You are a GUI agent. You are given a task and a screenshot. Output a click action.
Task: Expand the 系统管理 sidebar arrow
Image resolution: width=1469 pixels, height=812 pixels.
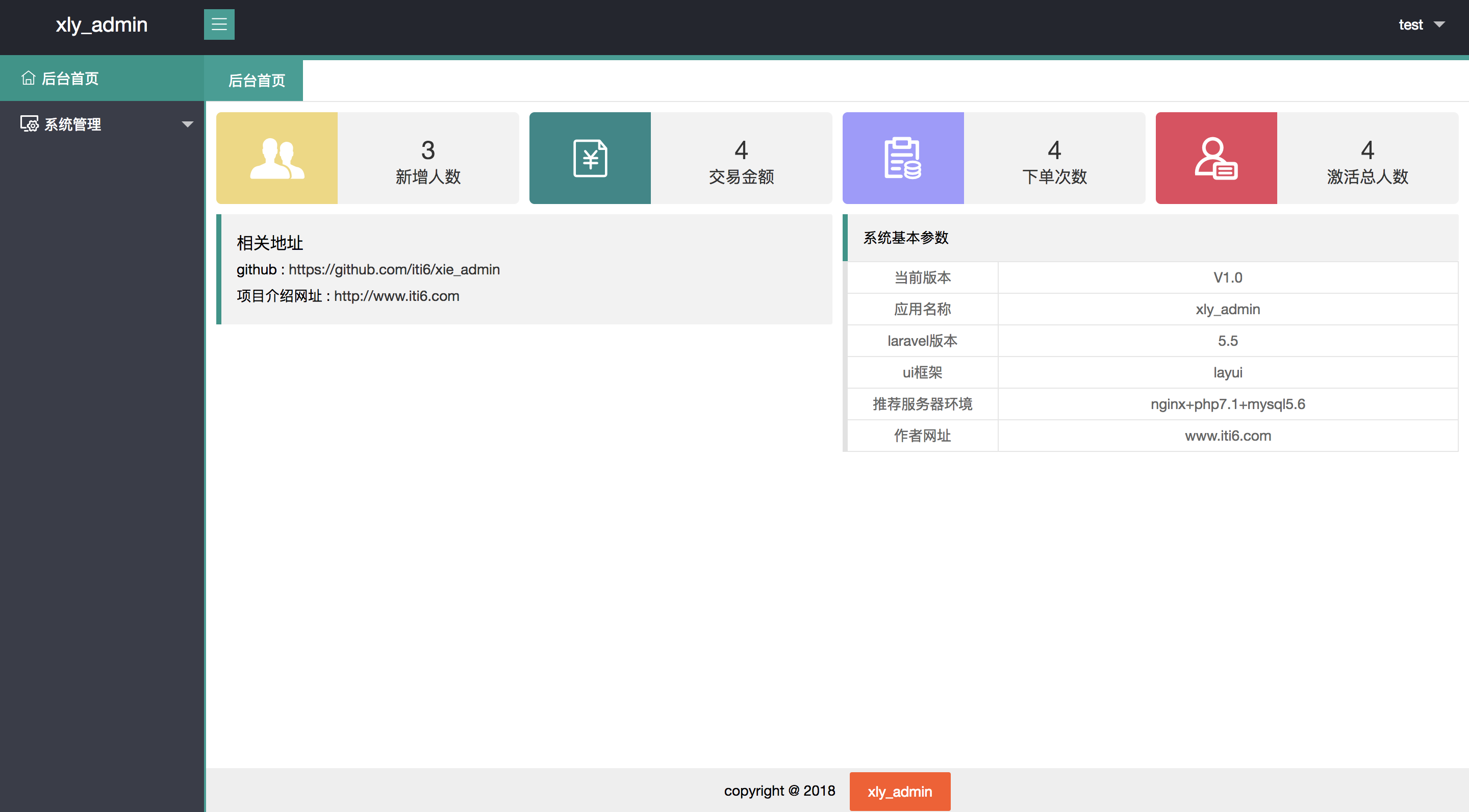pyautogui.click(x=187, y=124)
